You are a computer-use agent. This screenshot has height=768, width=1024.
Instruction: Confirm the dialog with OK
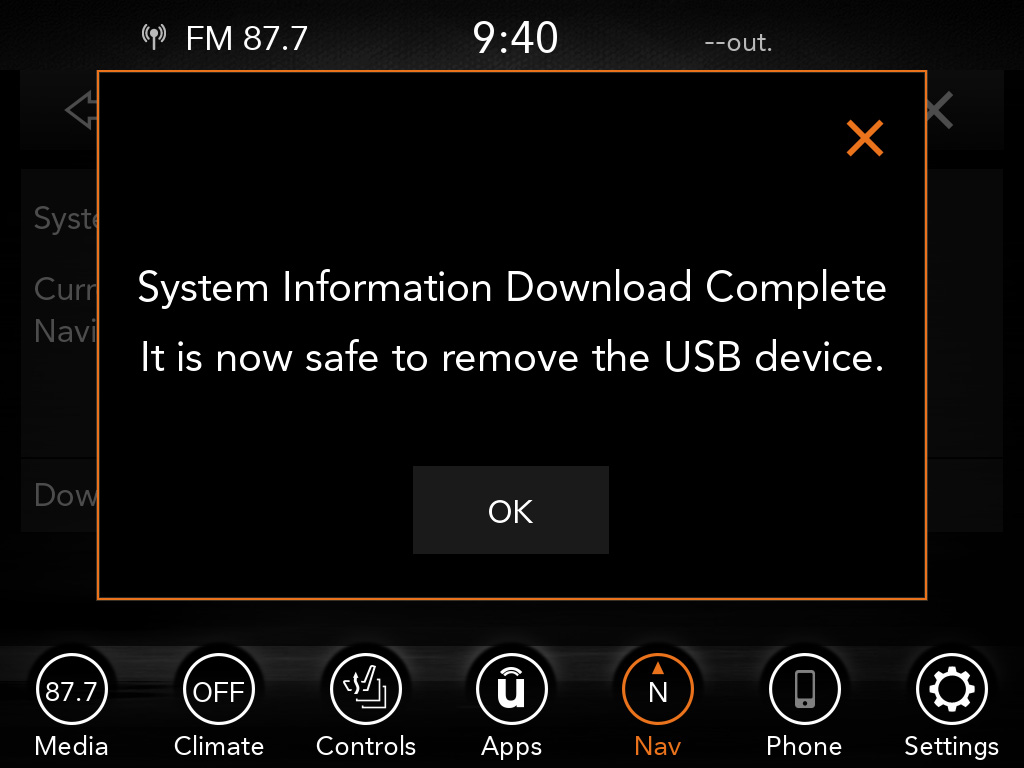tap(511, 510)
